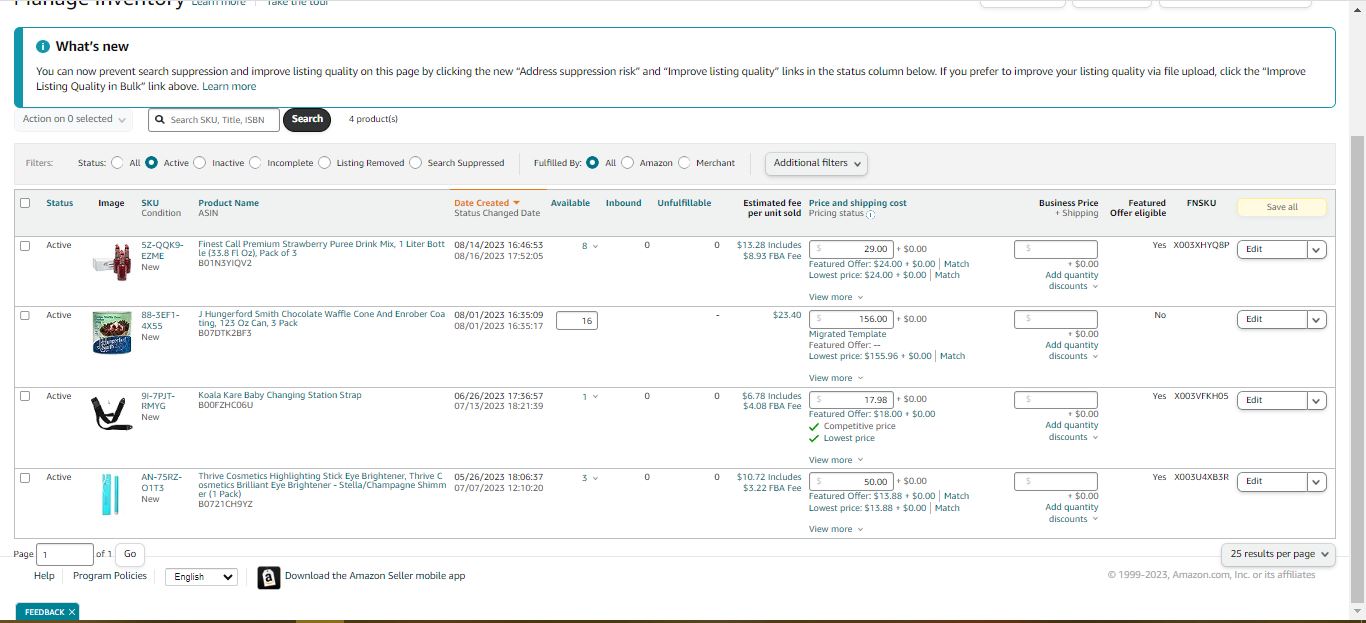
Task: Sort by the Date Created column header
Action: 487,203
